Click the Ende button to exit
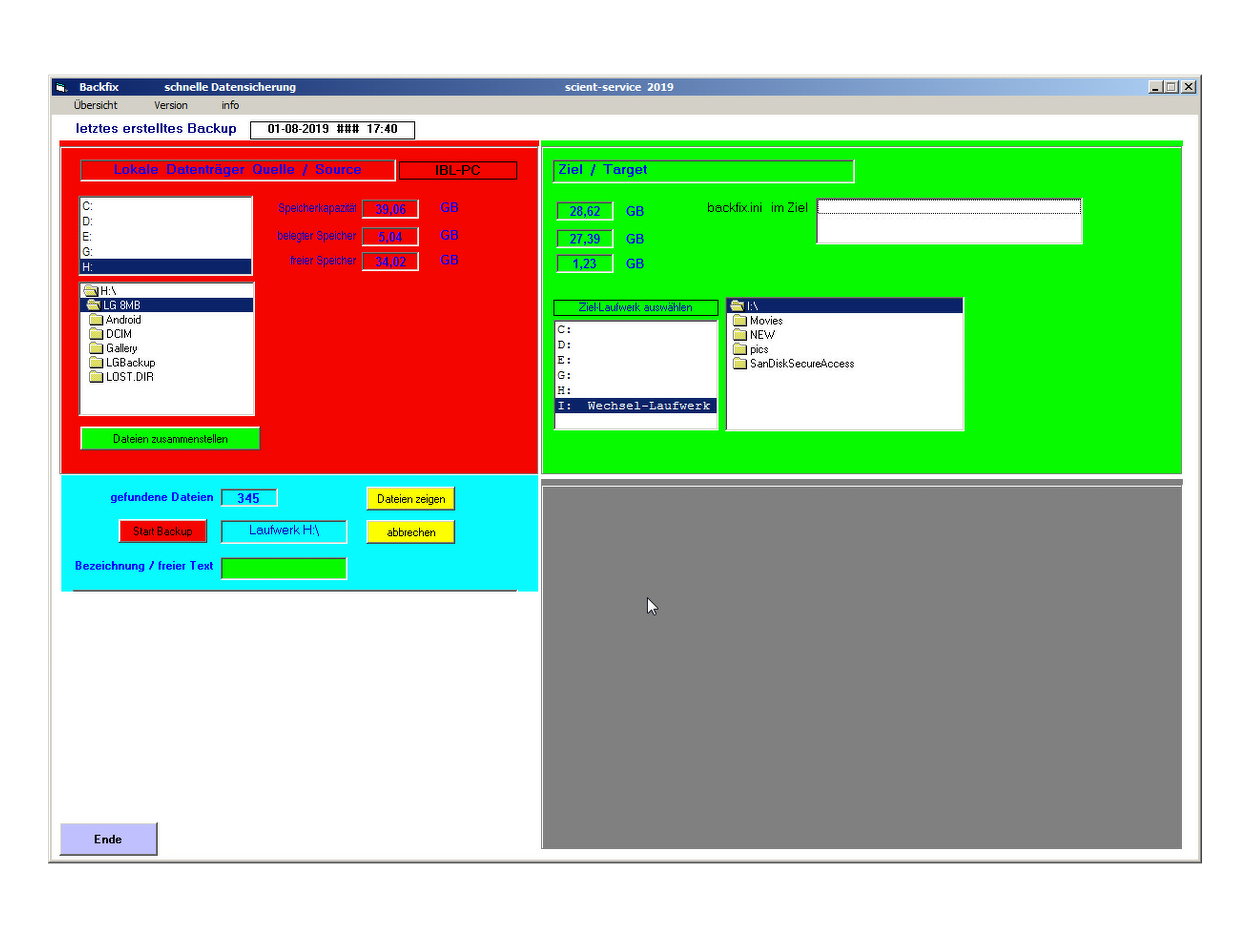The image size is (1250, 938). (108, 840)
